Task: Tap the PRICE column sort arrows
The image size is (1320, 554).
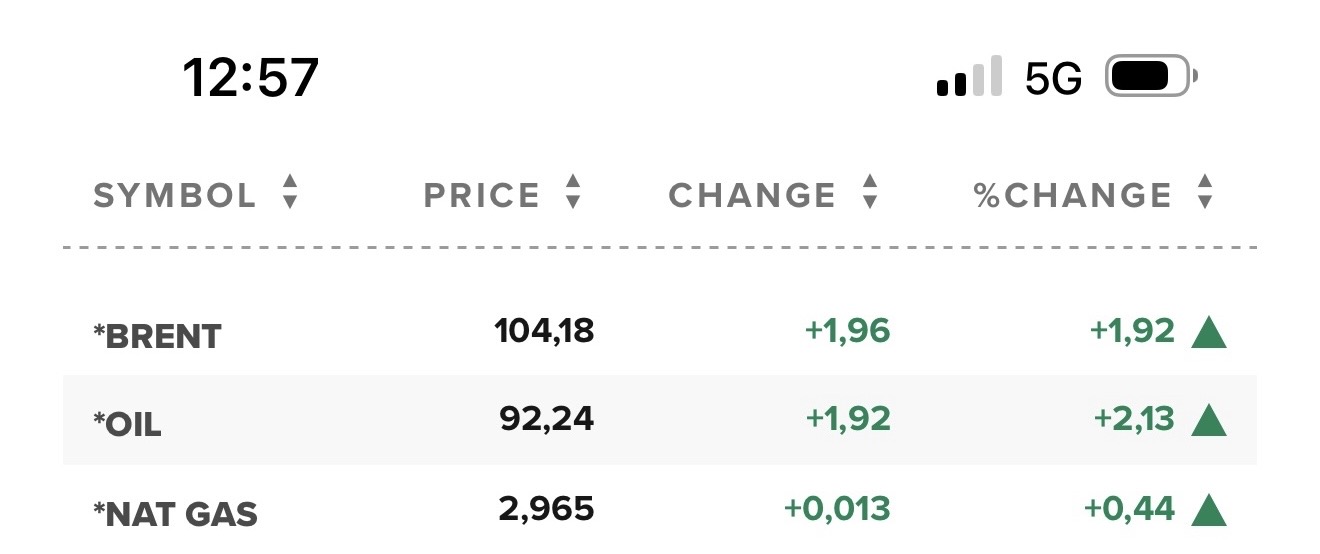Action: pyautogui.click(x=573, y=192)
